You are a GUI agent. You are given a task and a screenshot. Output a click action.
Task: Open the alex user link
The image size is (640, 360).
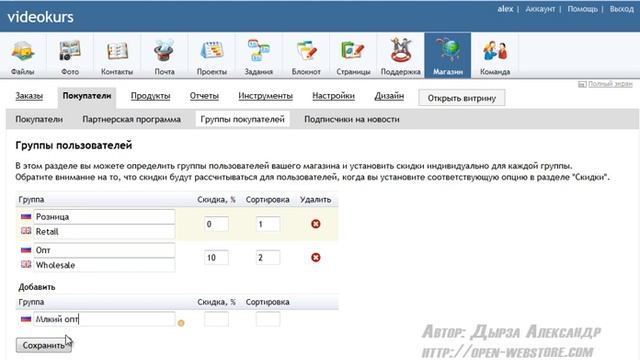tap(505, 9)
